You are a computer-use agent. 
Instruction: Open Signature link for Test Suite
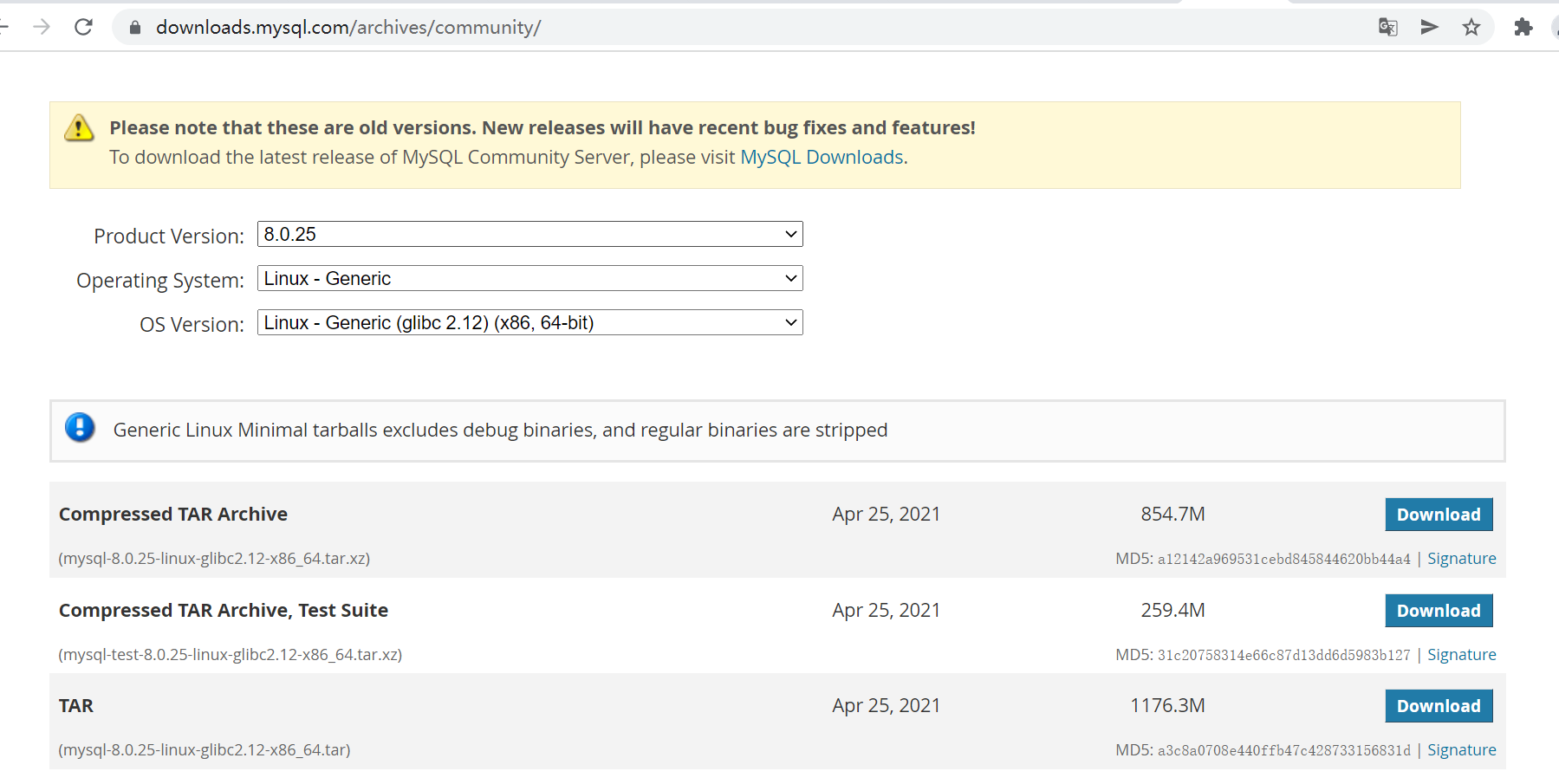pos(1461,655)
